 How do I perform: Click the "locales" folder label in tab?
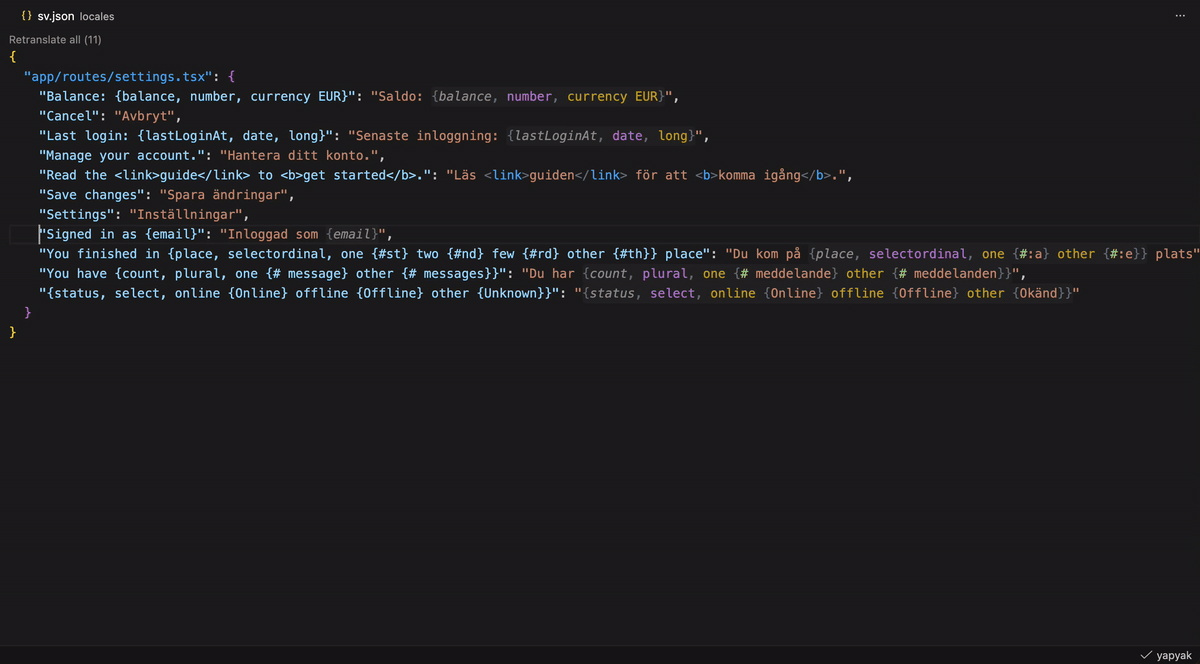coord(98,18)
